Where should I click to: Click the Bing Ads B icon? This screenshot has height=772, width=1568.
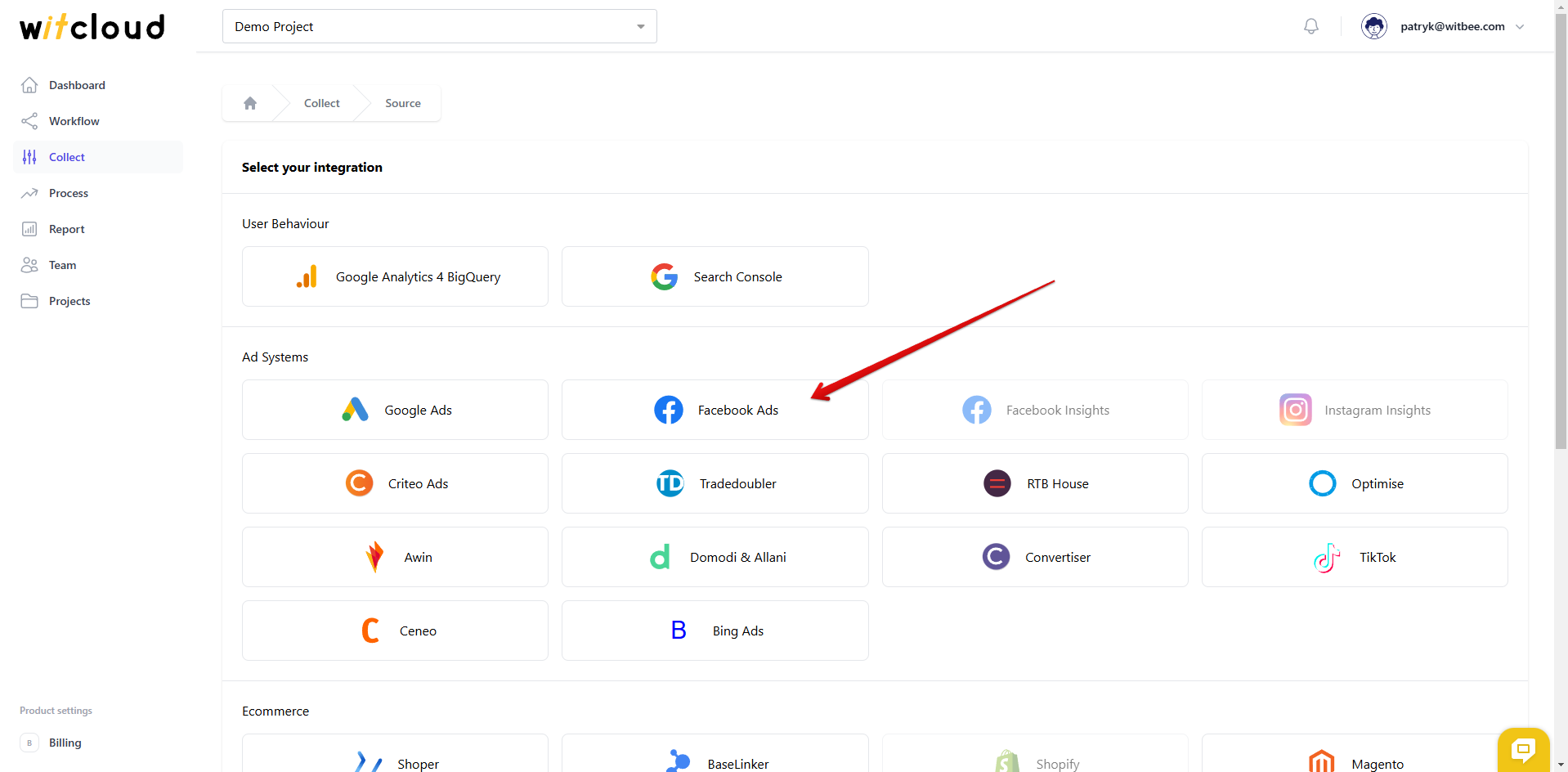click(x=679, y=631)
